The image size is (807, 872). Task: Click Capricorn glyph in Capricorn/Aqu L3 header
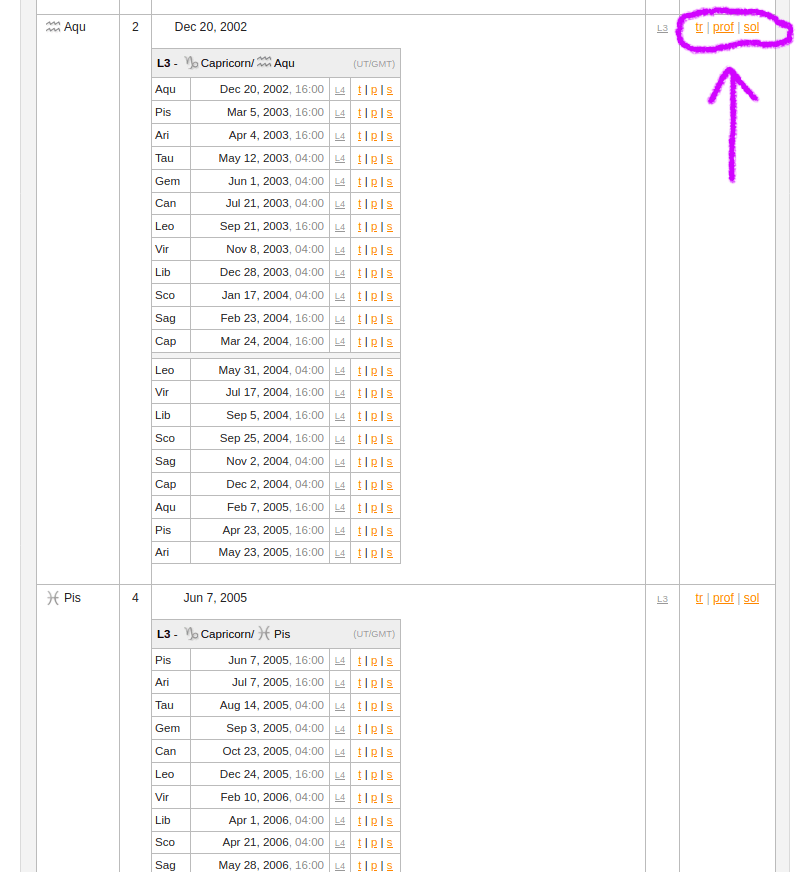coord(191,63)
